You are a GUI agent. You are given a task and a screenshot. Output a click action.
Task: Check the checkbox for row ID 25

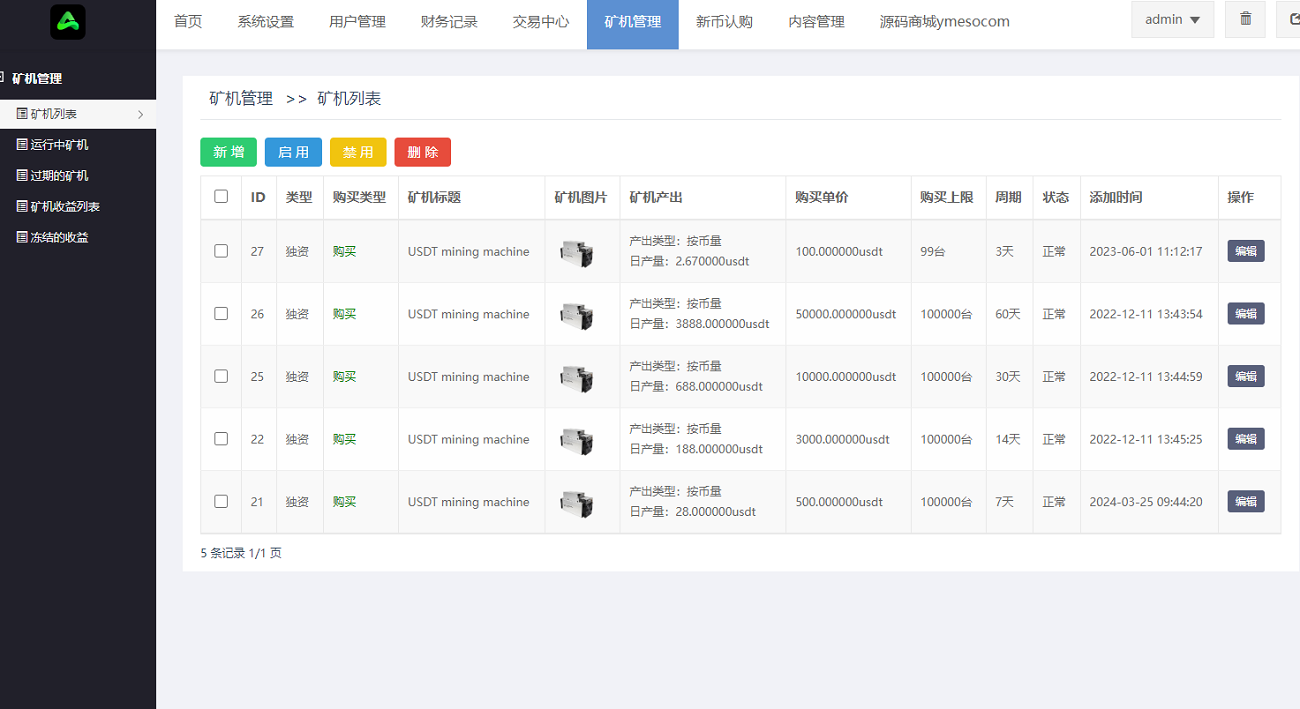coord(221,376)
